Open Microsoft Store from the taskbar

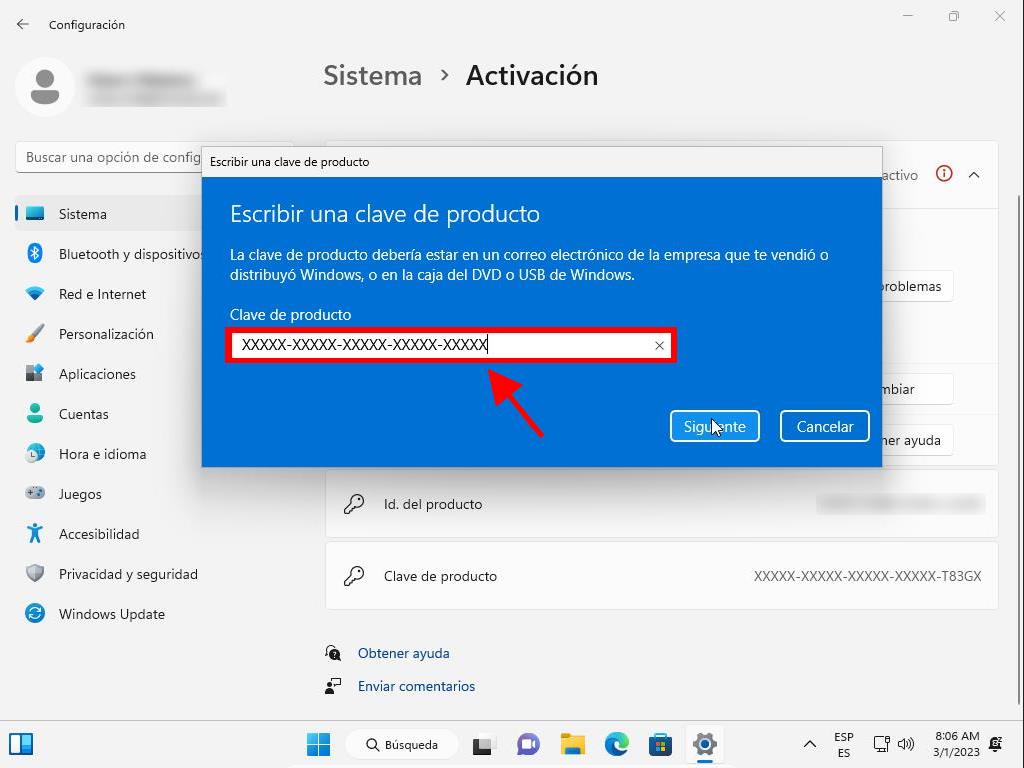point(660,744)
